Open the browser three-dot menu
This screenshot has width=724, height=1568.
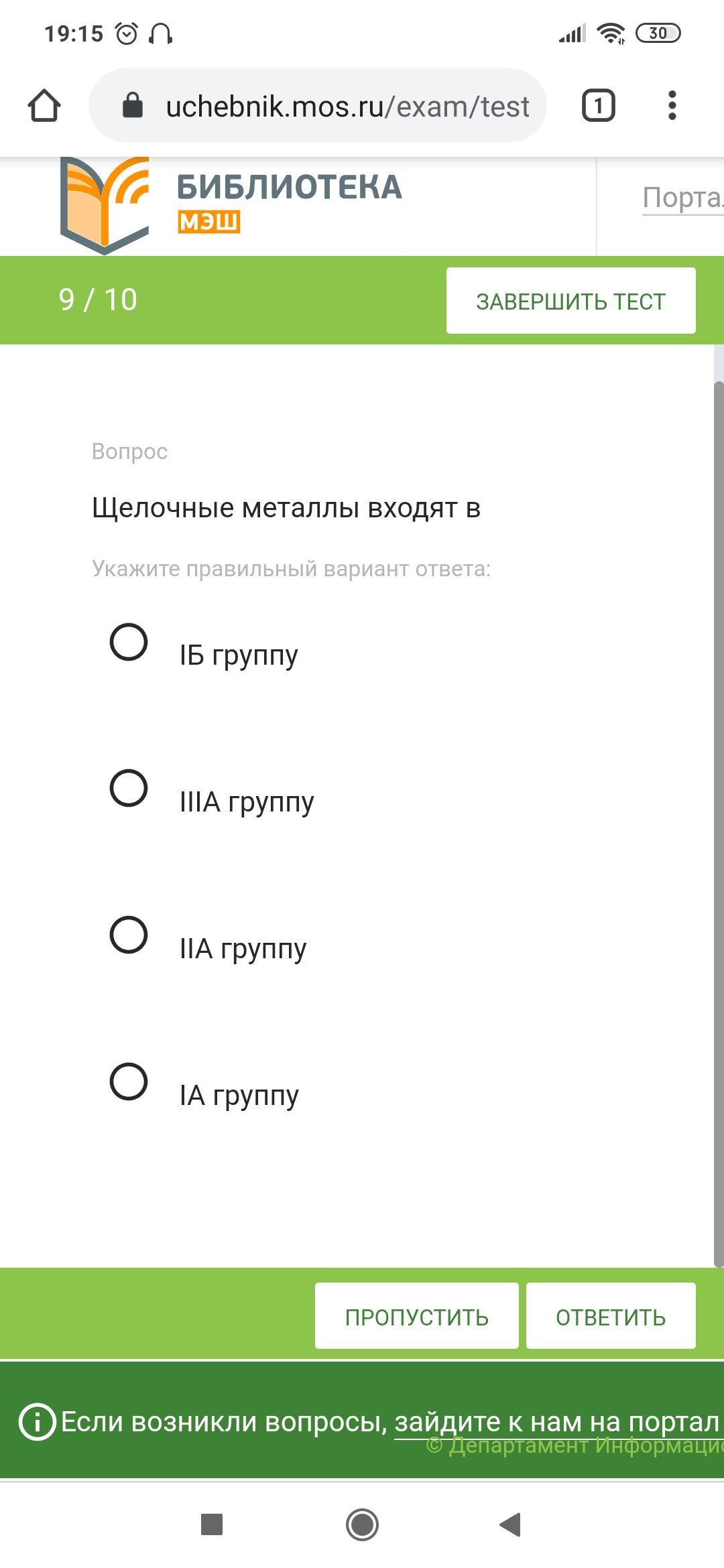(672, 106)
